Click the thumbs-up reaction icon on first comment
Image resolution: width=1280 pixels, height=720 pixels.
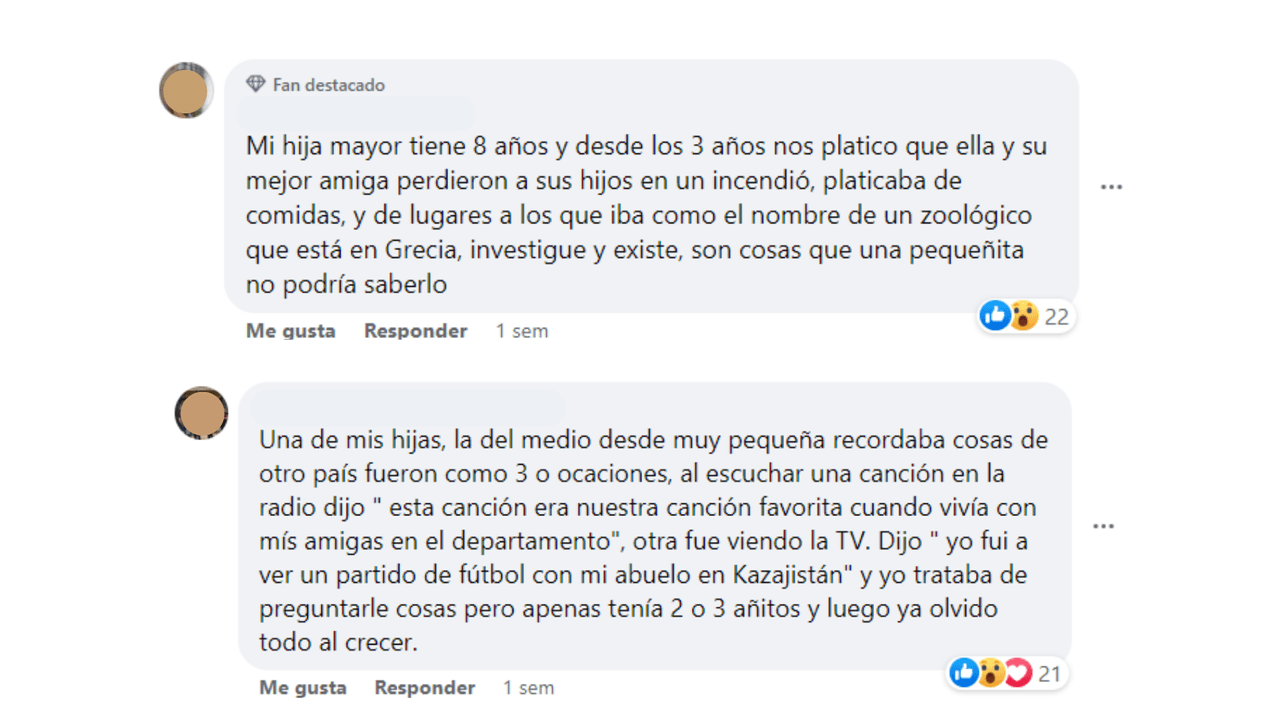(996, 315)
